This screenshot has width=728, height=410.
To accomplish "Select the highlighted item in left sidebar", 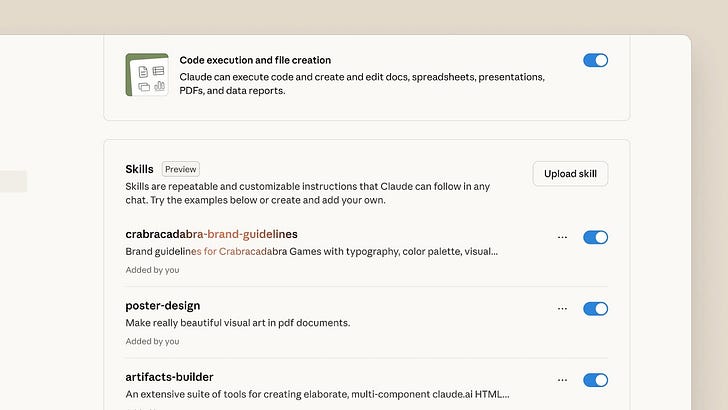I will (x=13, y=182).
